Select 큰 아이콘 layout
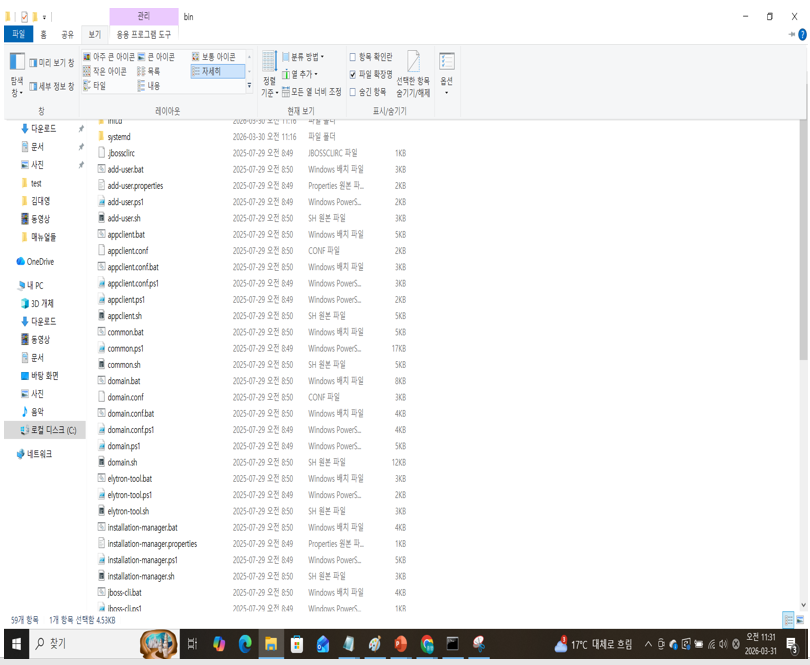The image size is (810, 665). (156, 56)
